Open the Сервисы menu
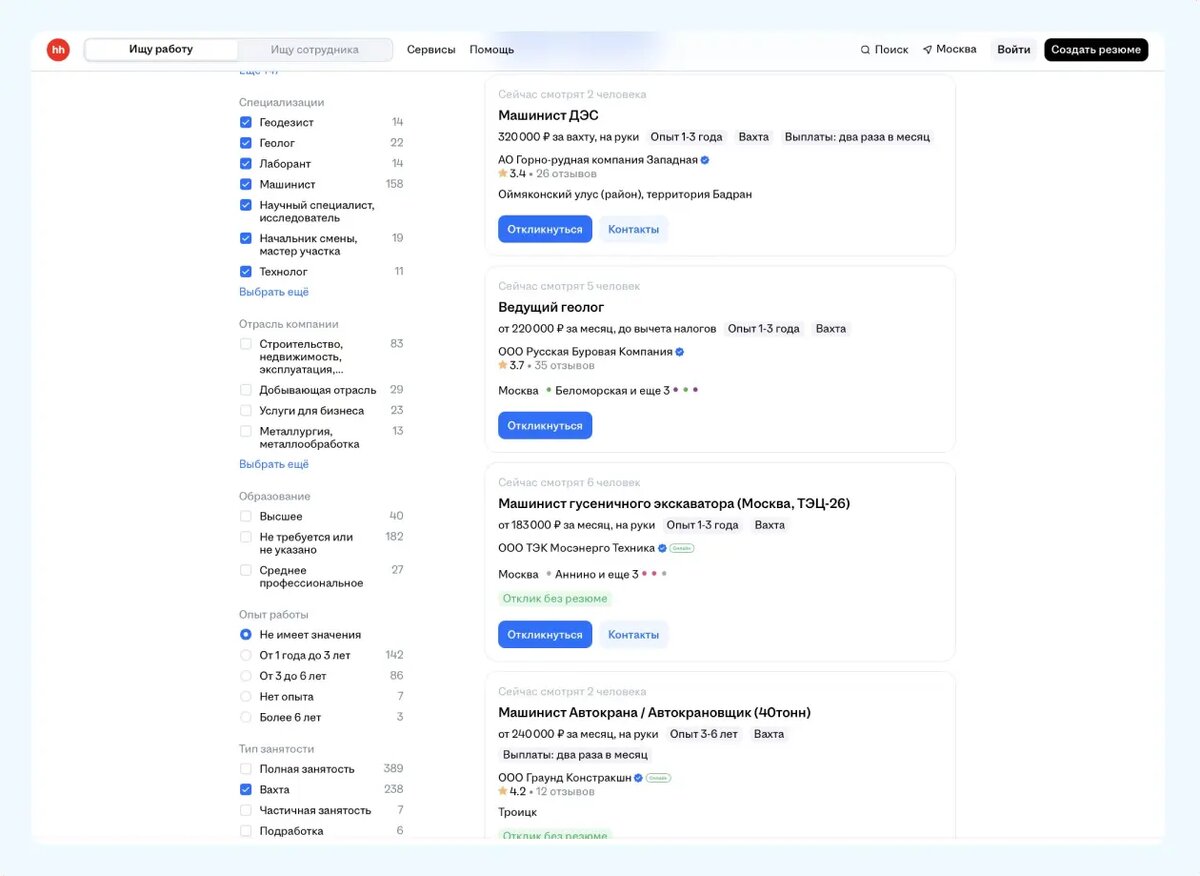1200x876 pixels. tap(431, 49)
